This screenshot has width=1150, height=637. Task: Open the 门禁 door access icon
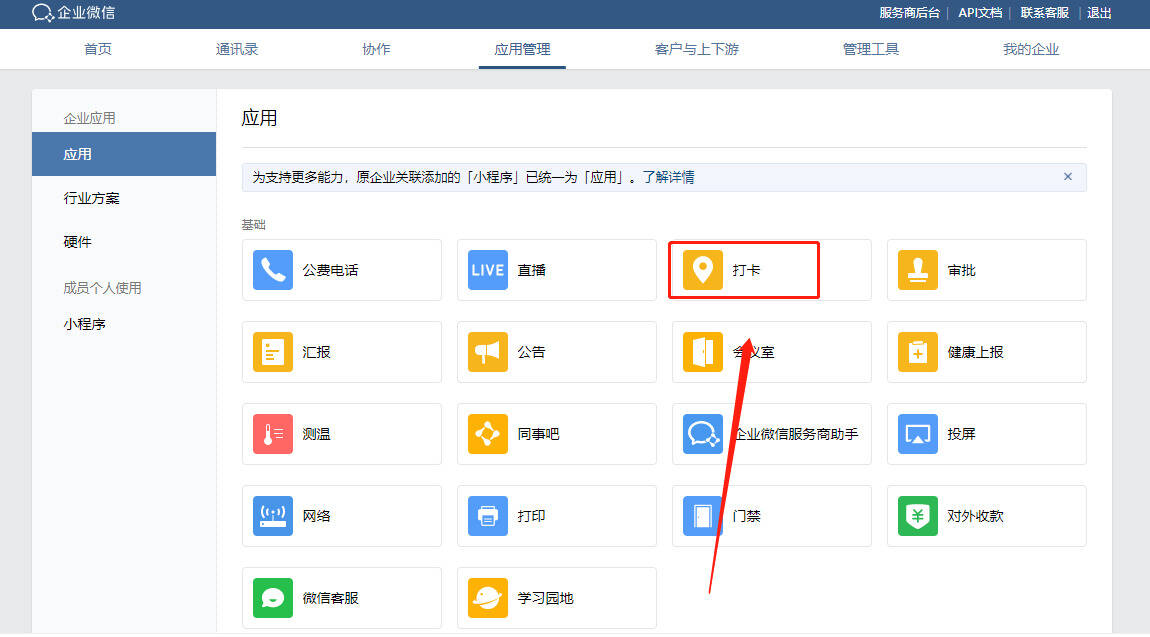(702, 516)
